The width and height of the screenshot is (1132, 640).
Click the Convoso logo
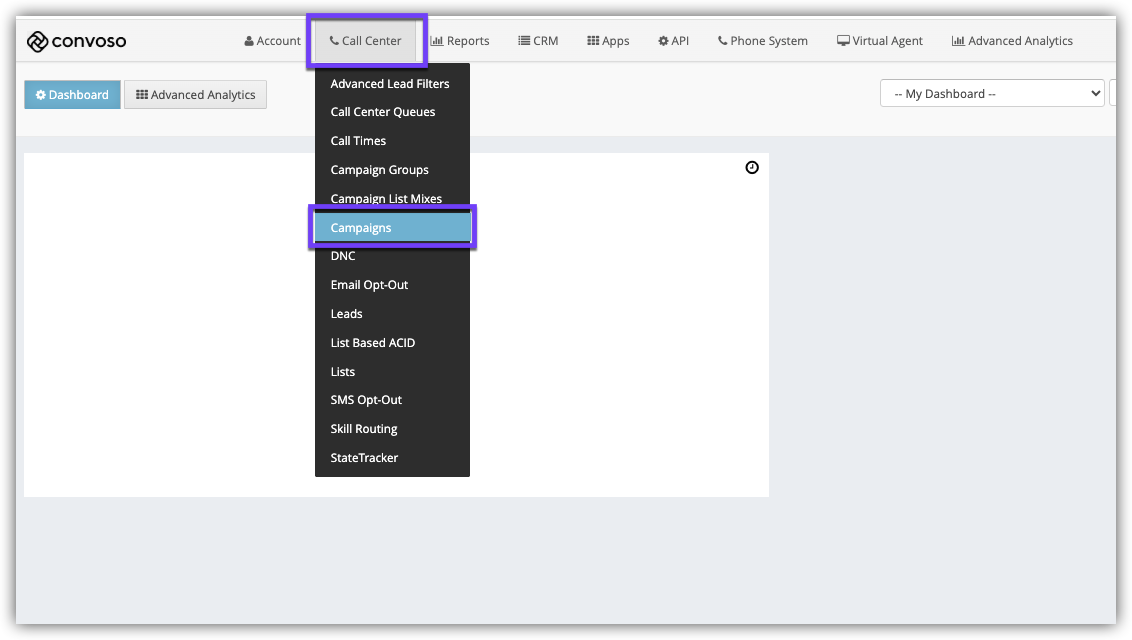coord(77,41)
